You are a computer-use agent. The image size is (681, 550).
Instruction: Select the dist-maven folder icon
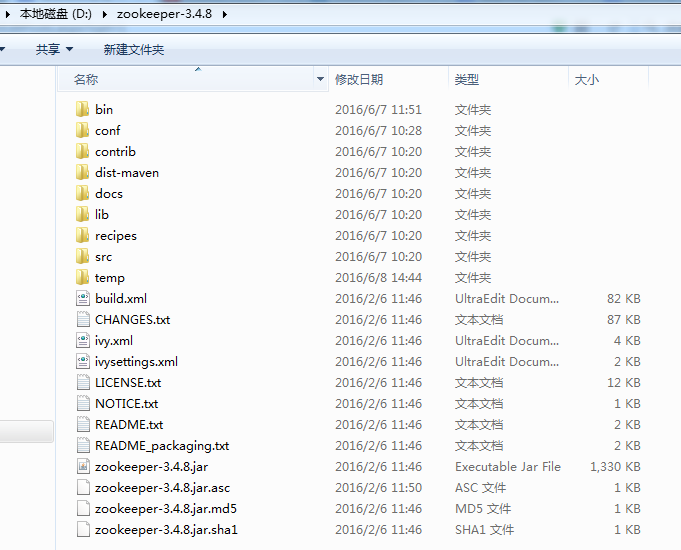83,172
